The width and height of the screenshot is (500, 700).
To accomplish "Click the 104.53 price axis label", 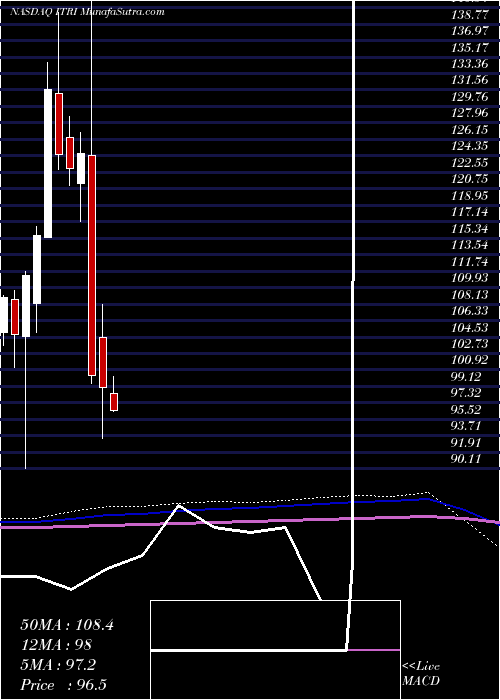I will pos(470,328).
